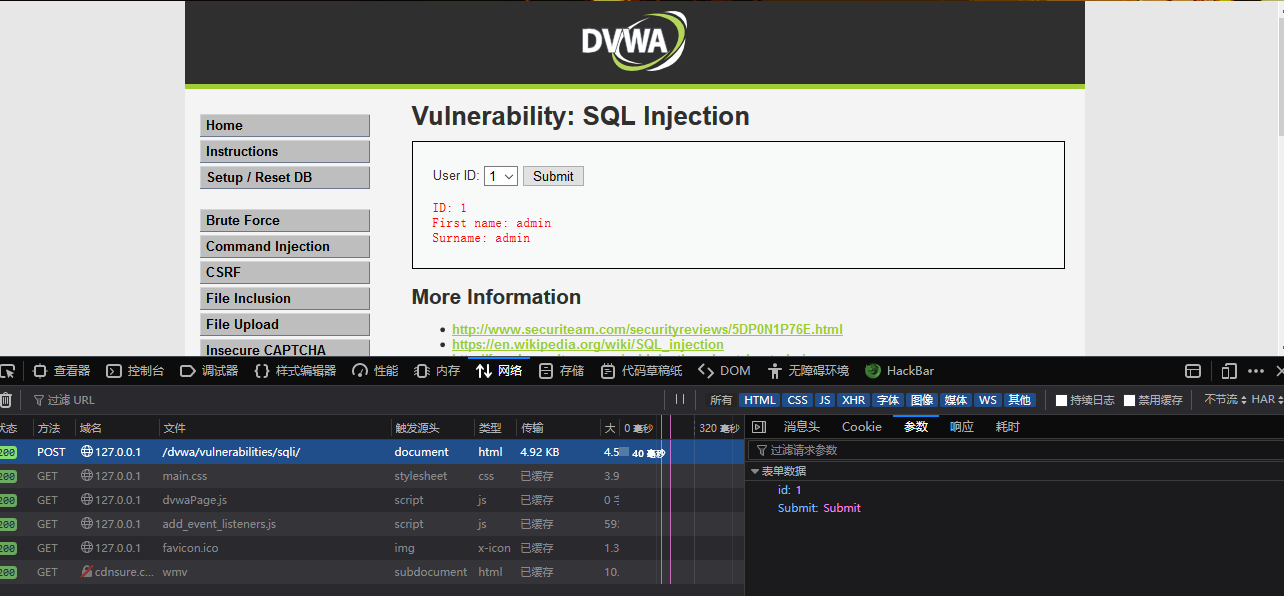The image size is (1284, 596).
Task: Click the 过滤请求参数 input field
Action: (1015, 450)
